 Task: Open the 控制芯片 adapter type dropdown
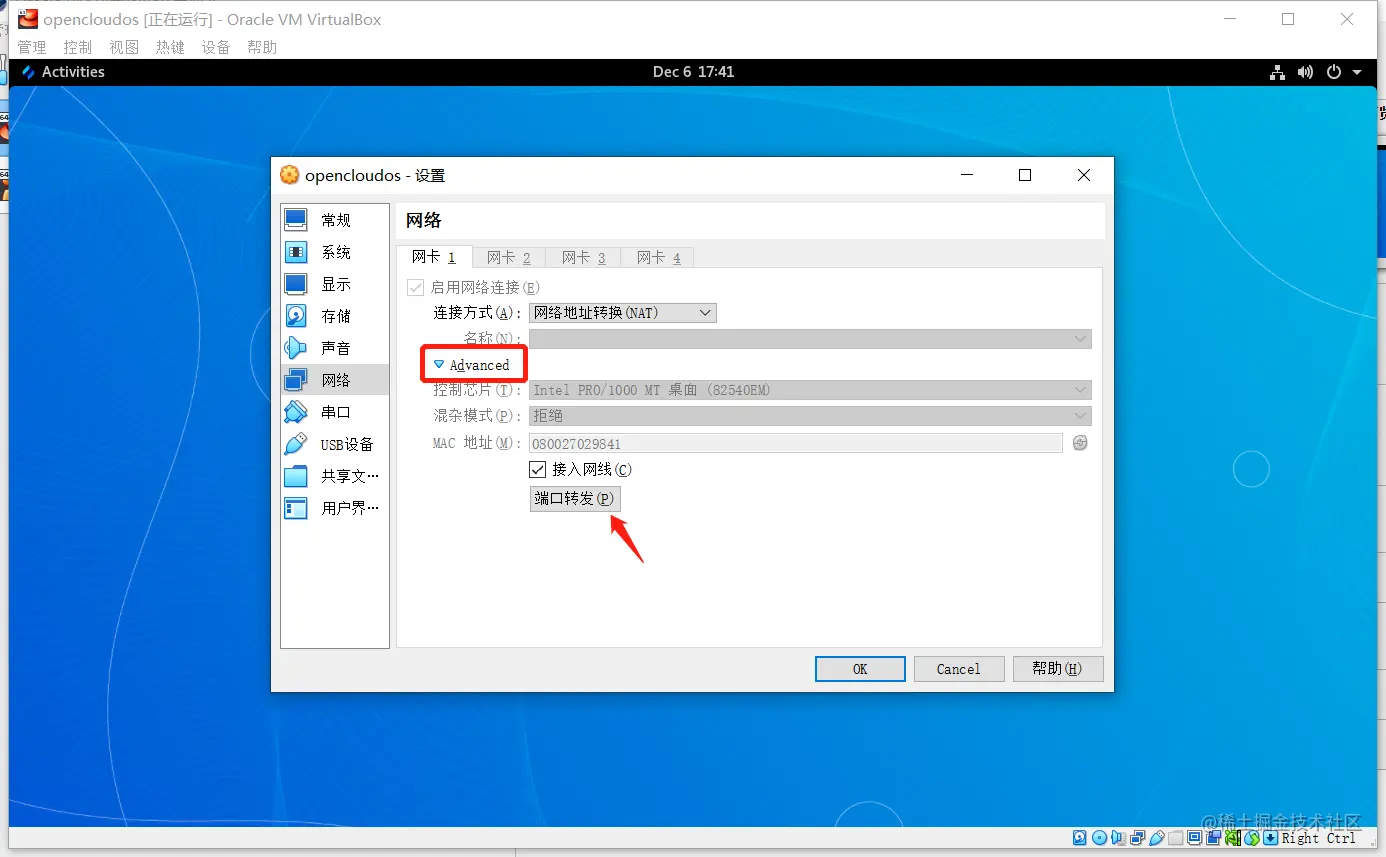coord(810,390)
